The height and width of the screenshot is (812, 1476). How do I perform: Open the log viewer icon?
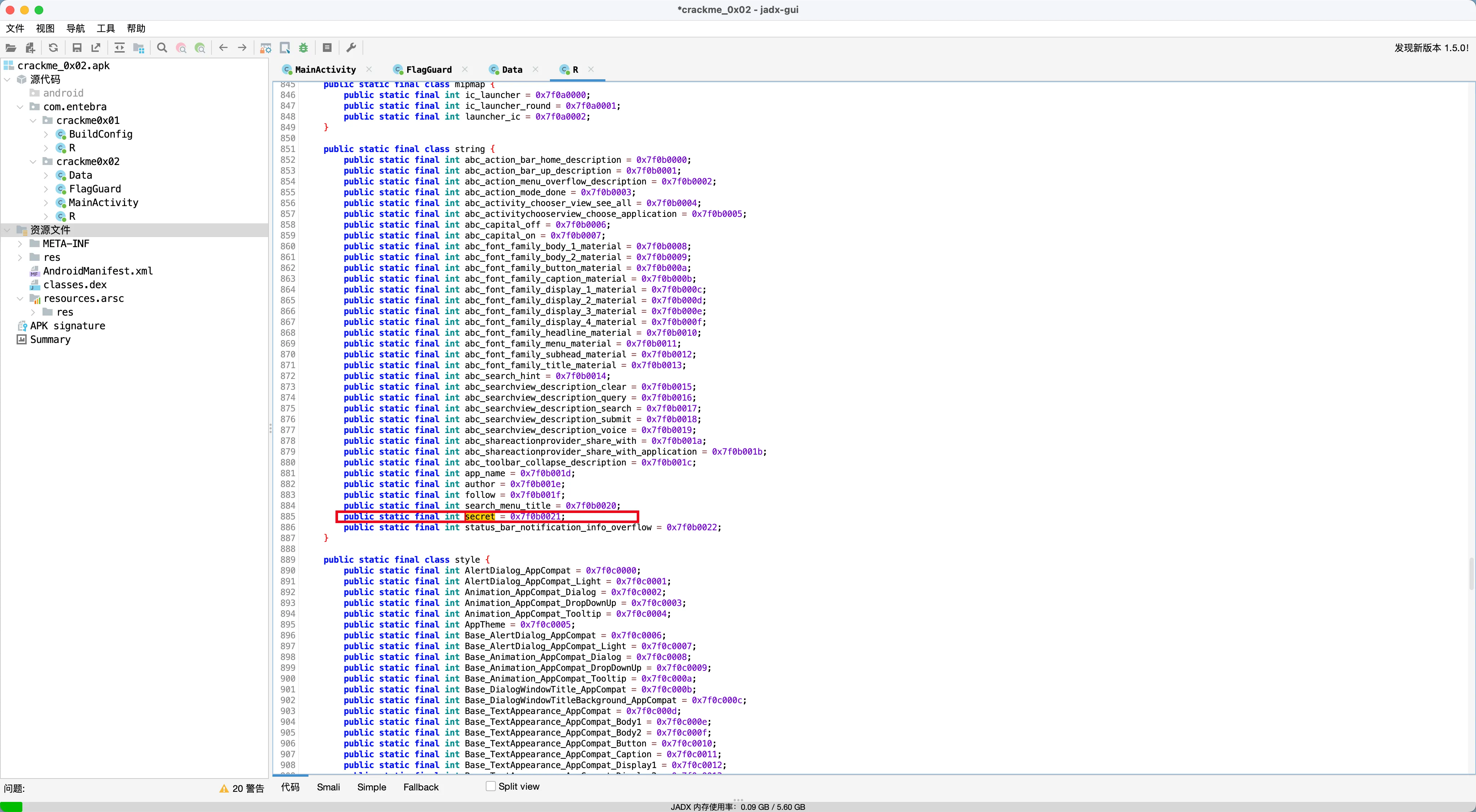(x=327, y=48)
